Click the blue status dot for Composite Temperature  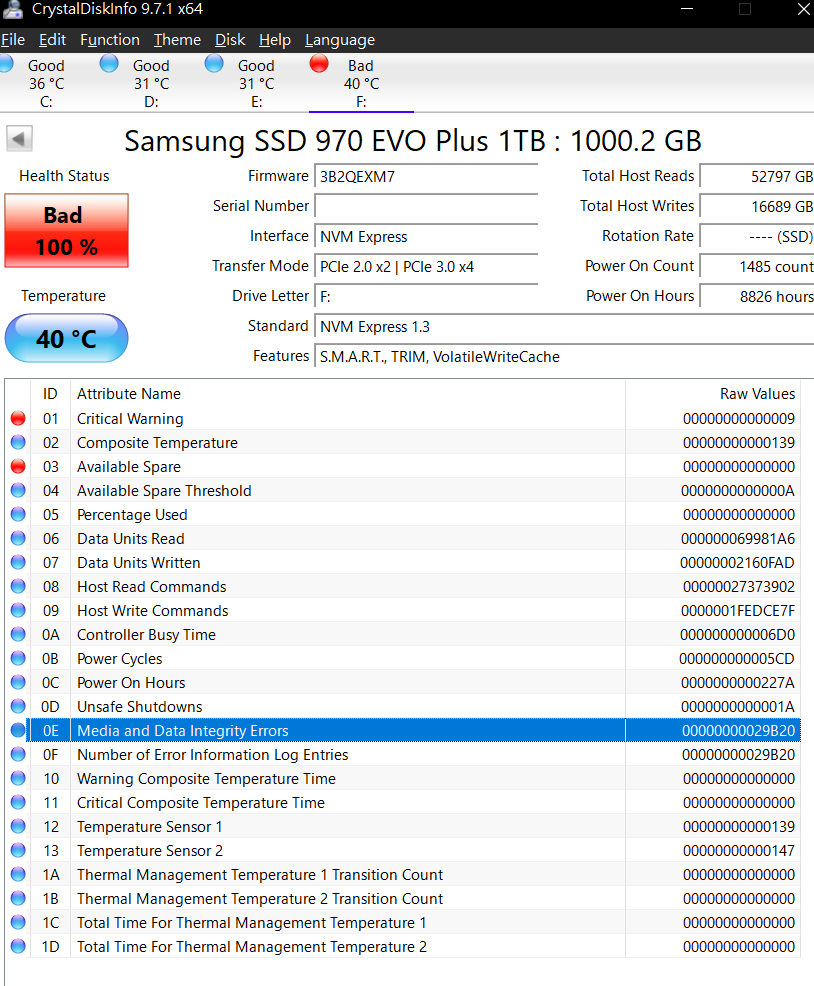(18, 443)
